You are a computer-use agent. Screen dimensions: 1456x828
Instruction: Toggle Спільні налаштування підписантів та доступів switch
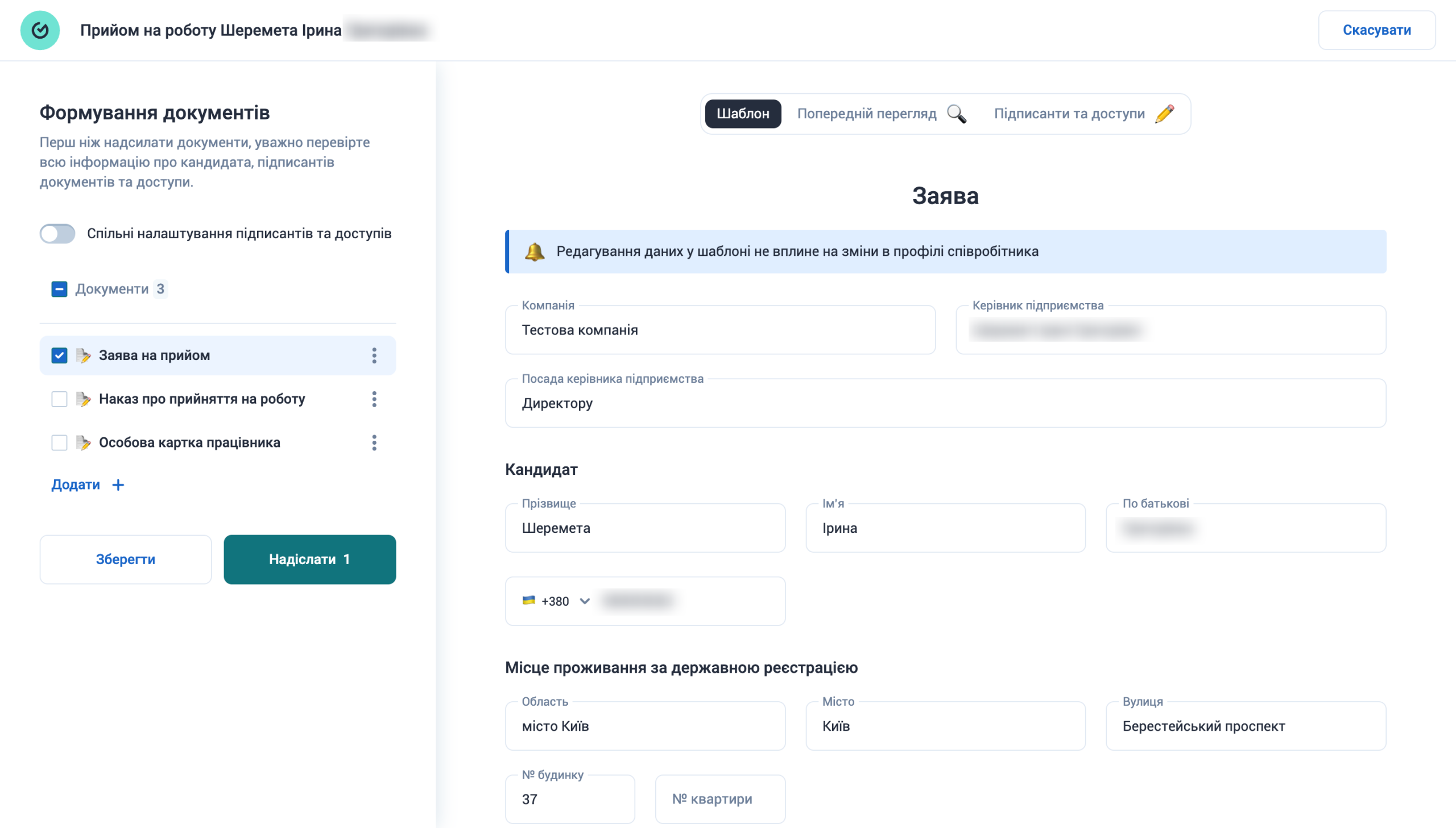pyautogui.click(x=57, y=234)
